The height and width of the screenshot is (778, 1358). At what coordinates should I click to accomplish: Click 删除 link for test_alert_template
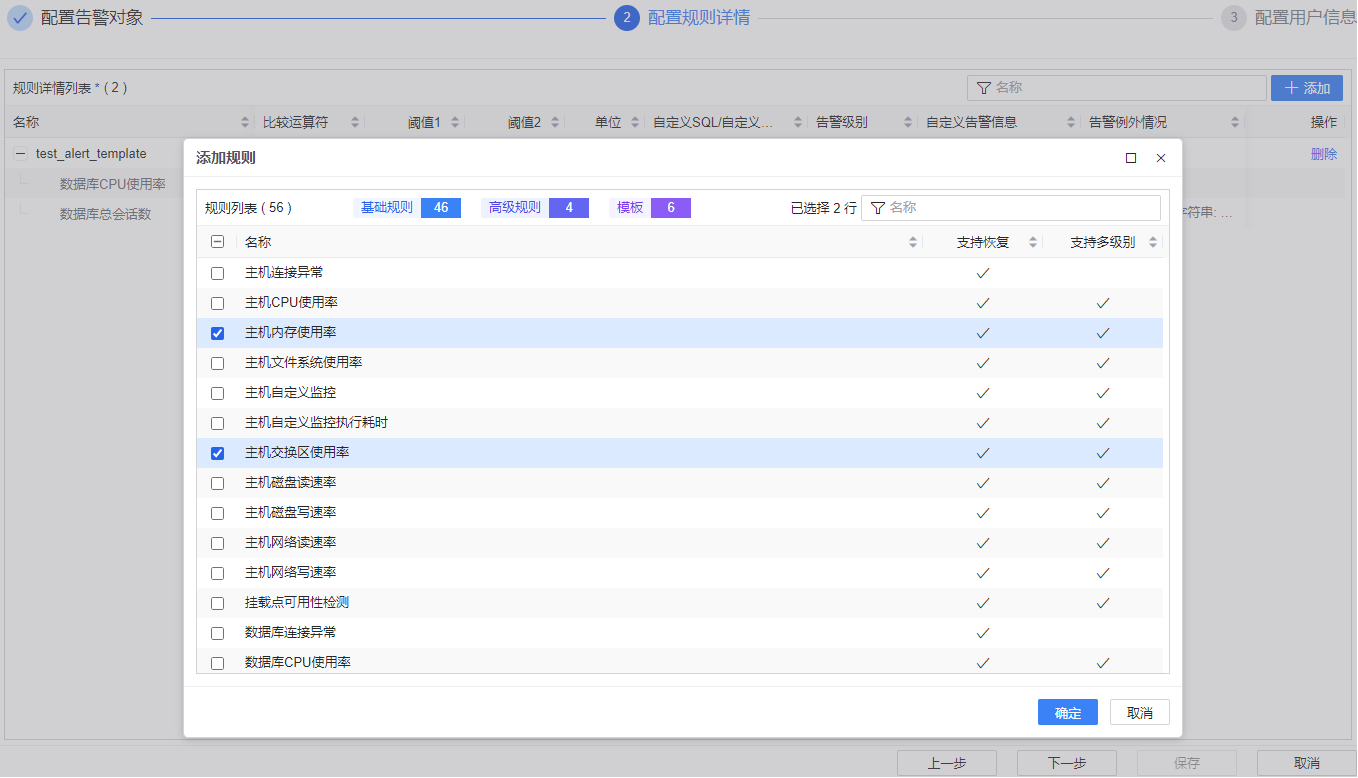[1324, 154]
